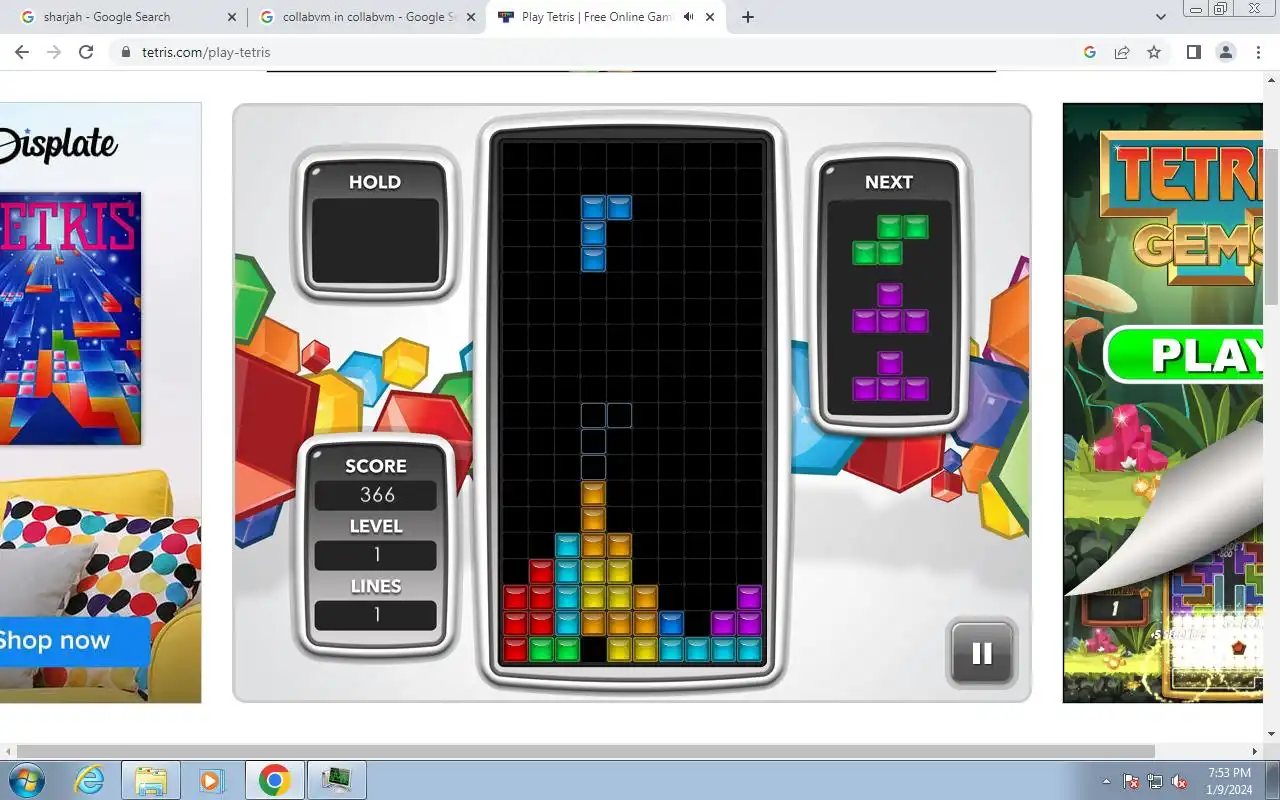View site information lock icon

pos(126,52)
